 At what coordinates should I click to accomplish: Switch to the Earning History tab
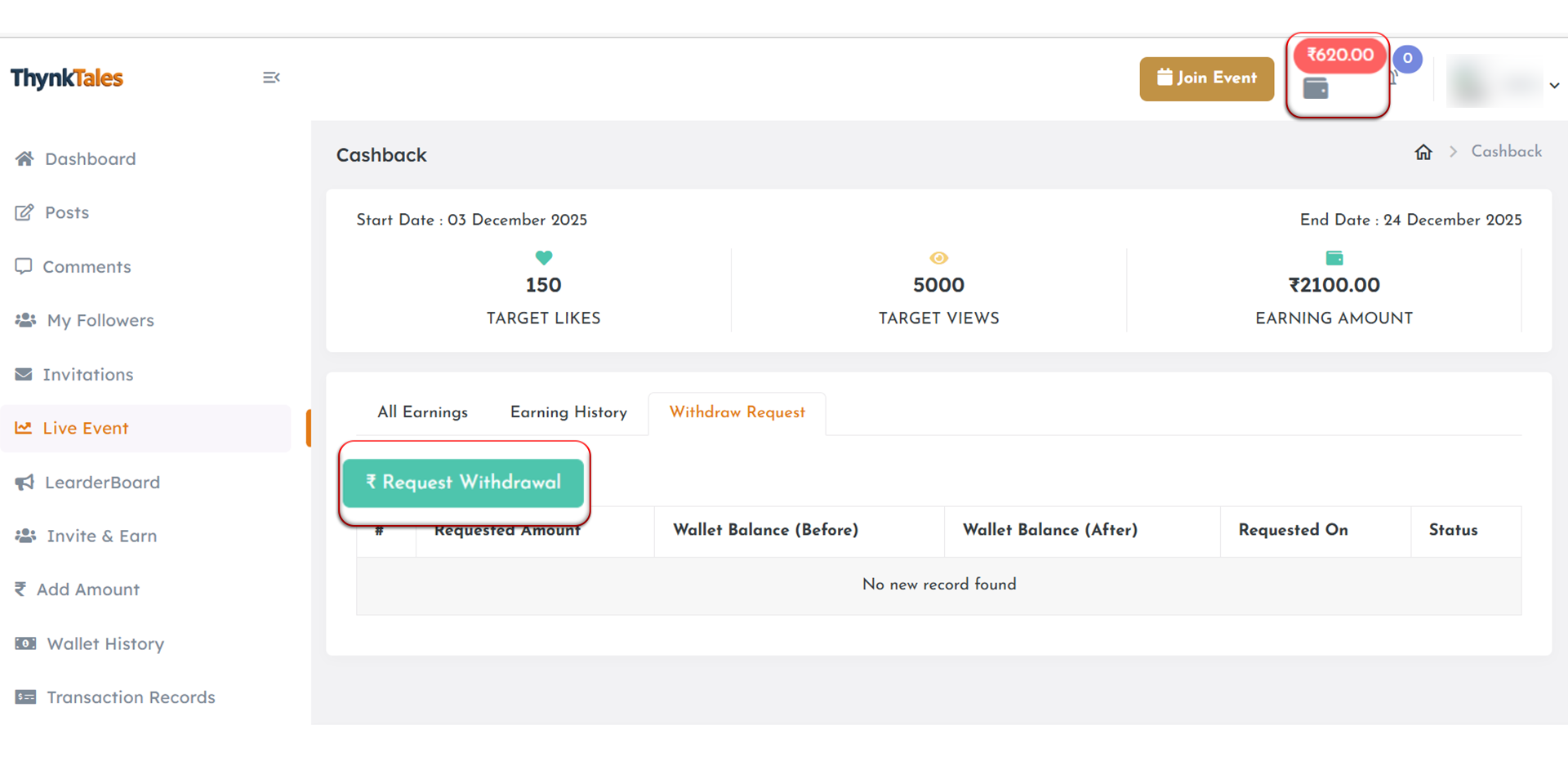pos(568,412)
